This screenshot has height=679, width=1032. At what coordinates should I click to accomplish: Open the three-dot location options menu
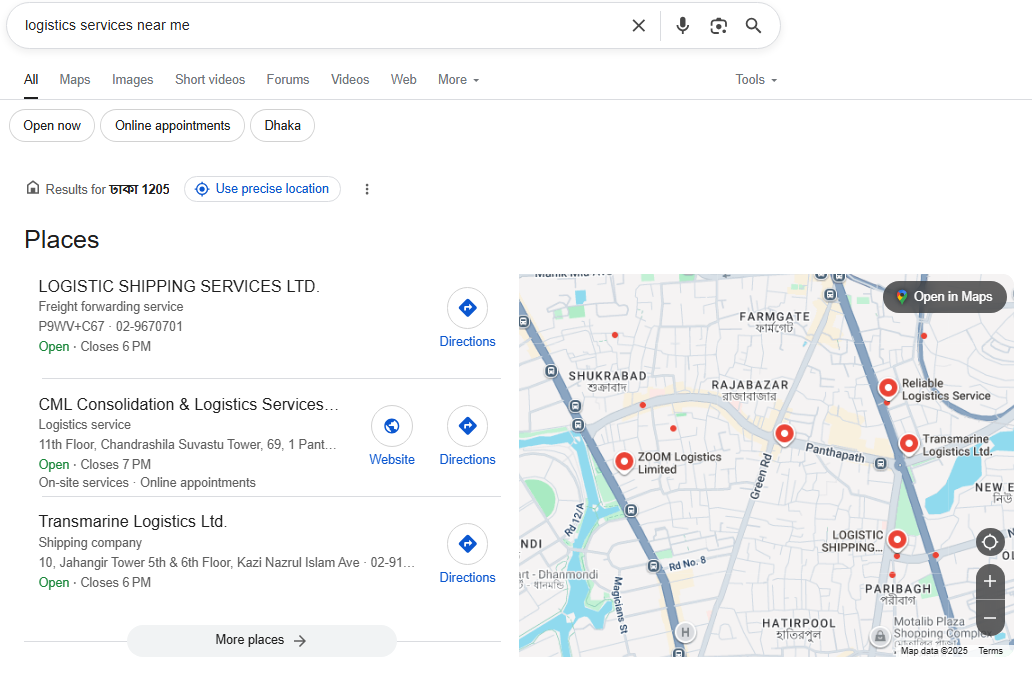(x=367, y=189)
